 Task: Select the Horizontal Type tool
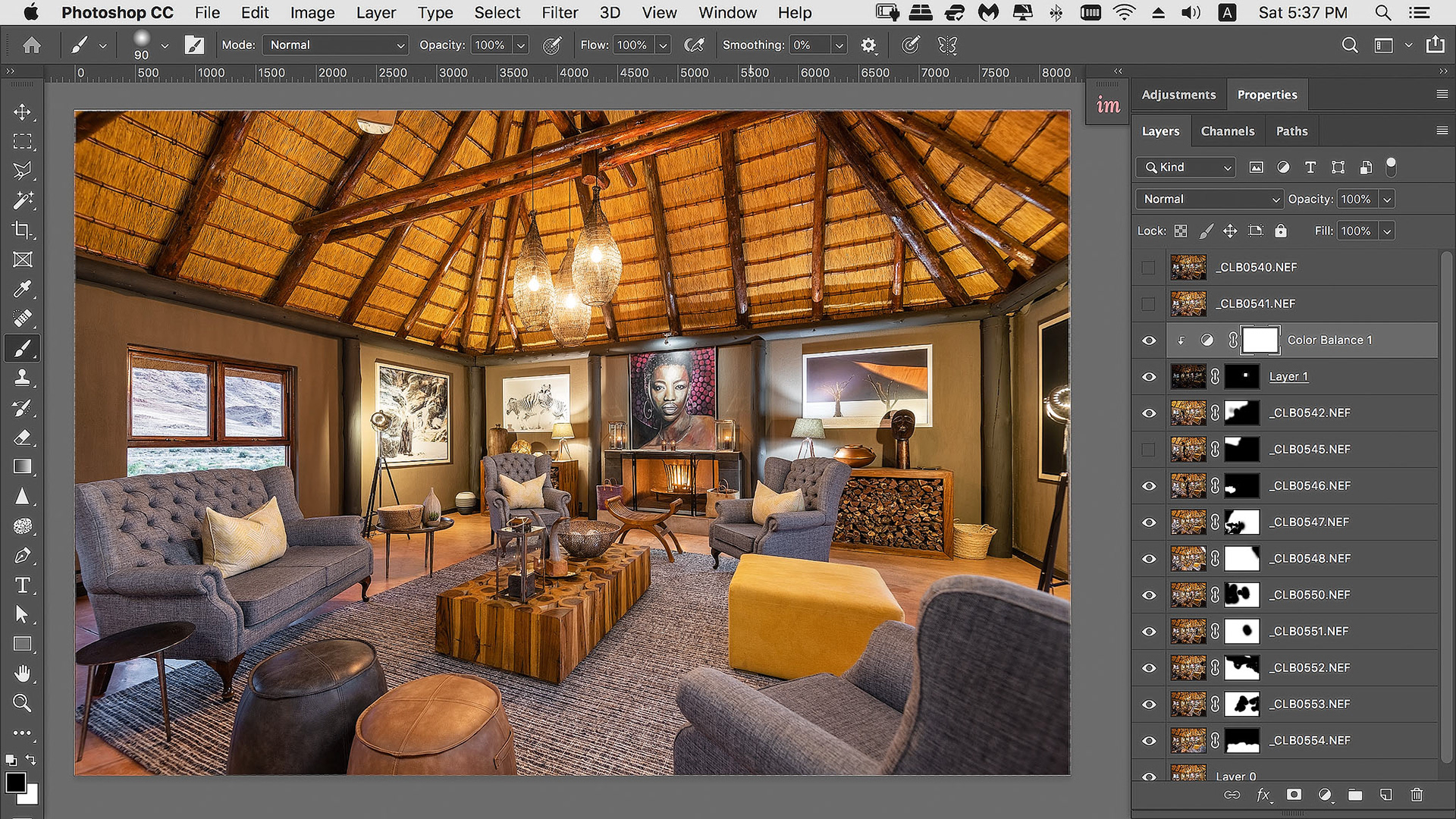coord(22,585)
